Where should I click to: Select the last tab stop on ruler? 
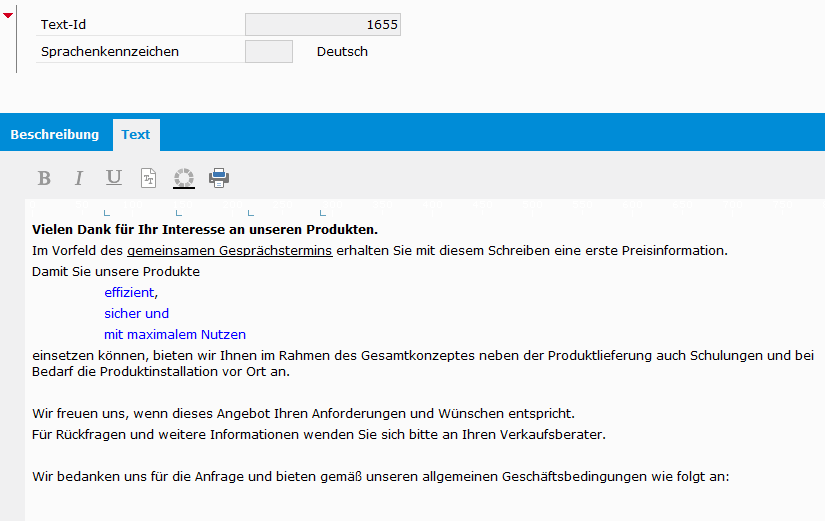click(322, 212)
